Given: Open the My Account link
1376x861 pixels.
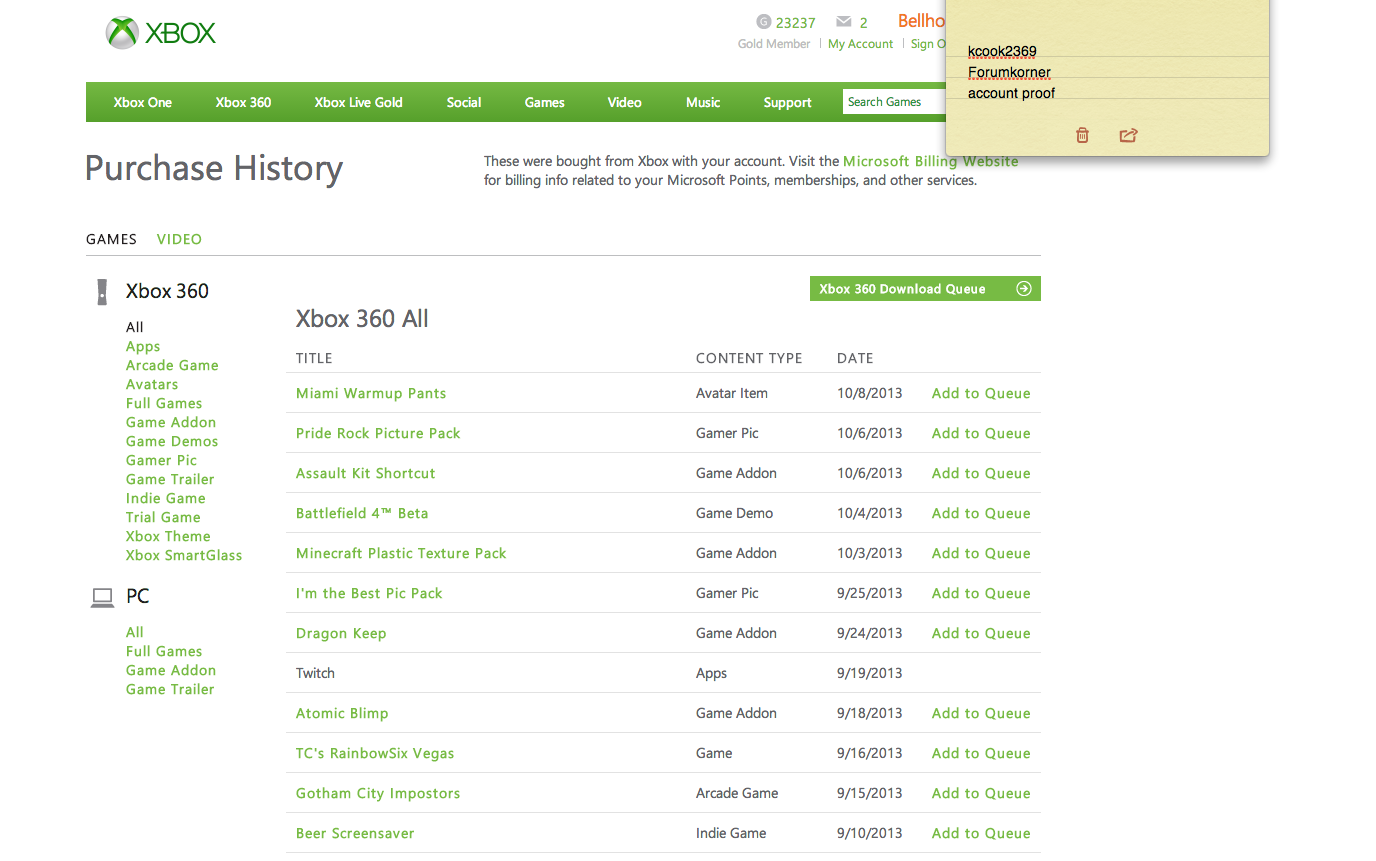Looking at the screenshot, I should pyautogui.click(x=860, y=44).
